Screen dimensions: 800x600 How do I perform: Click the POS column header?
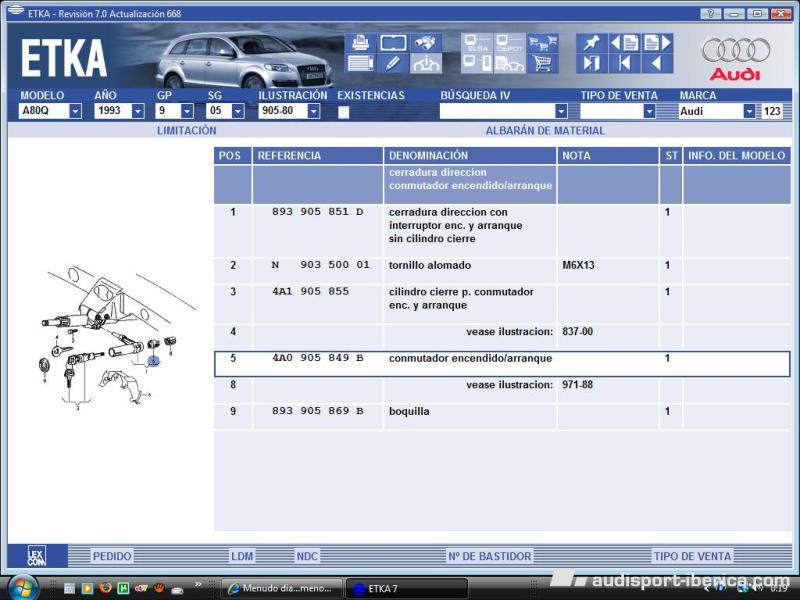click(233, 156)
